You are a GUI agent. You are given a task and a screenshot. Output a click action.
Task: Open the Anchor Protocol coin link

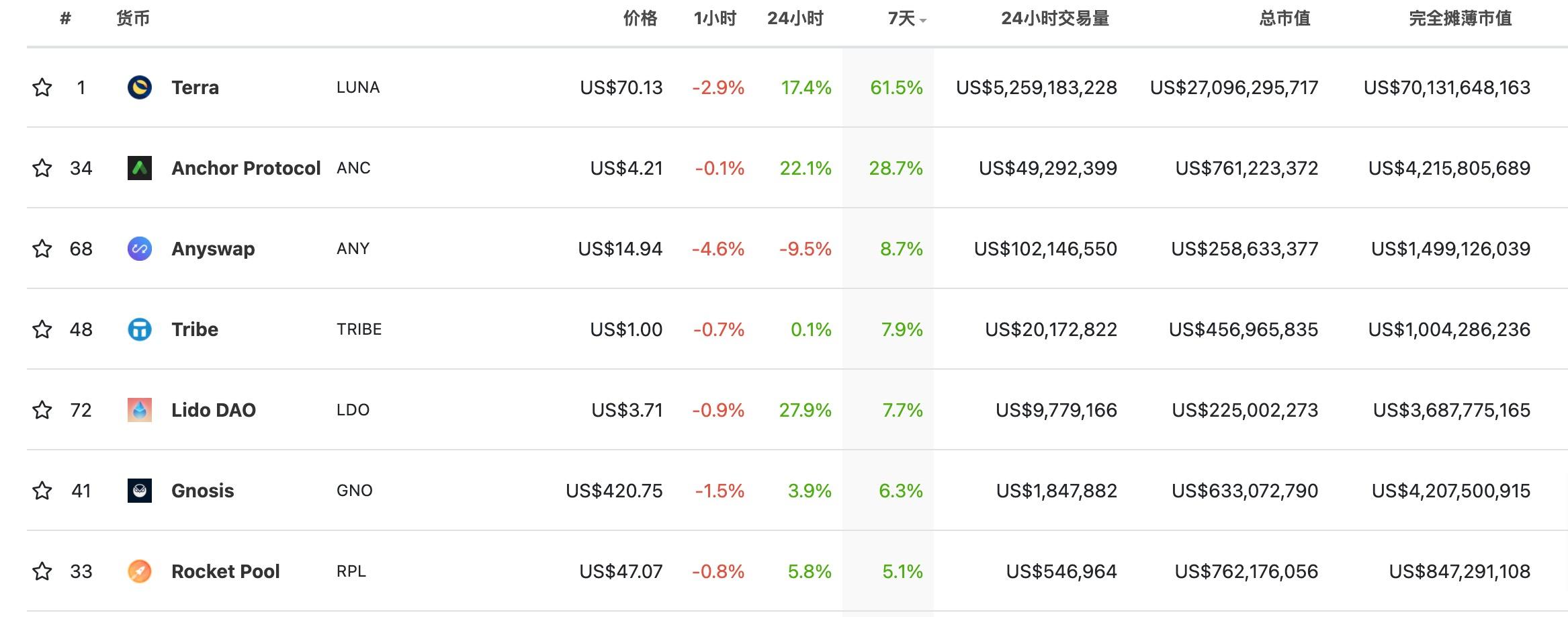246,168
